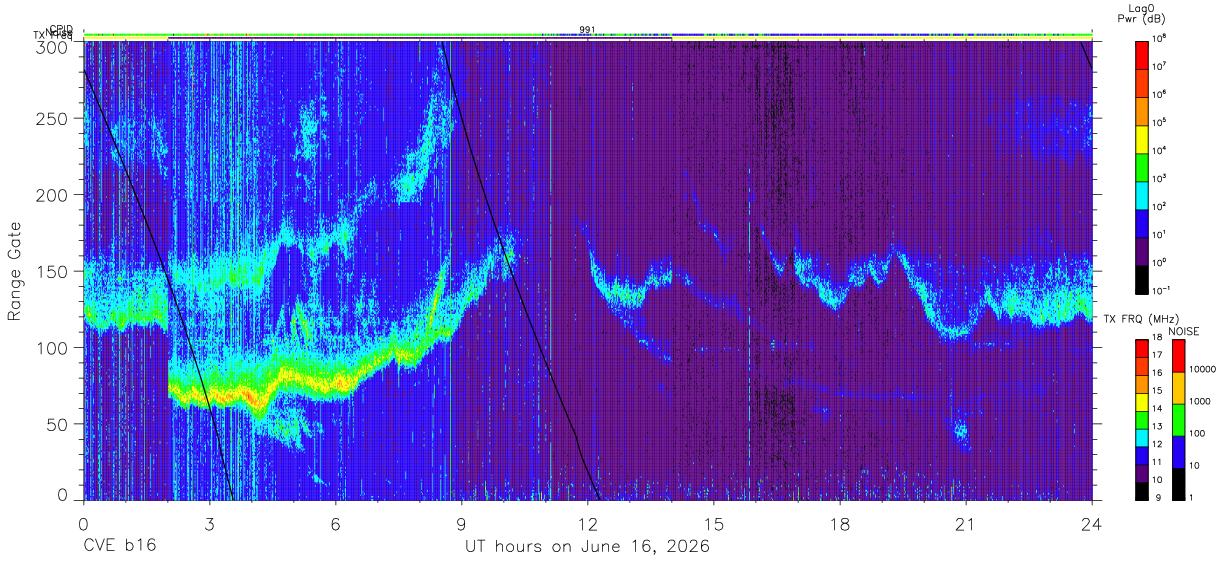Click the range gate tick label '250'

click(x=52, y=118)
